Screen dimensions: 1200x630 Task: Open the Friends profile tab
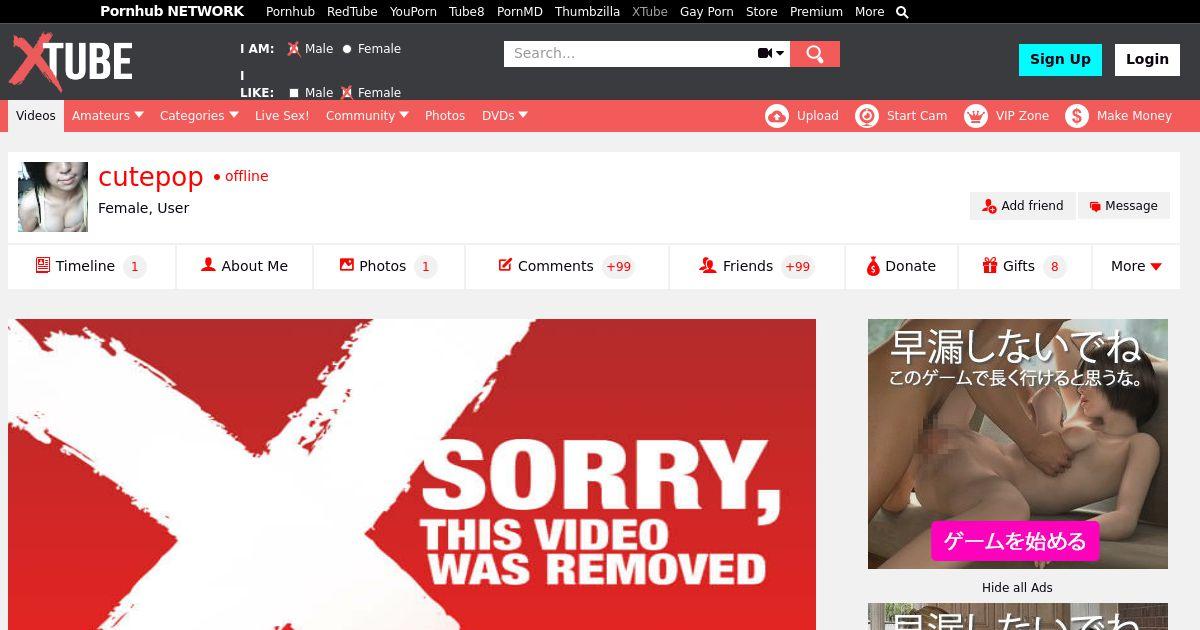(x=757, y=266)
